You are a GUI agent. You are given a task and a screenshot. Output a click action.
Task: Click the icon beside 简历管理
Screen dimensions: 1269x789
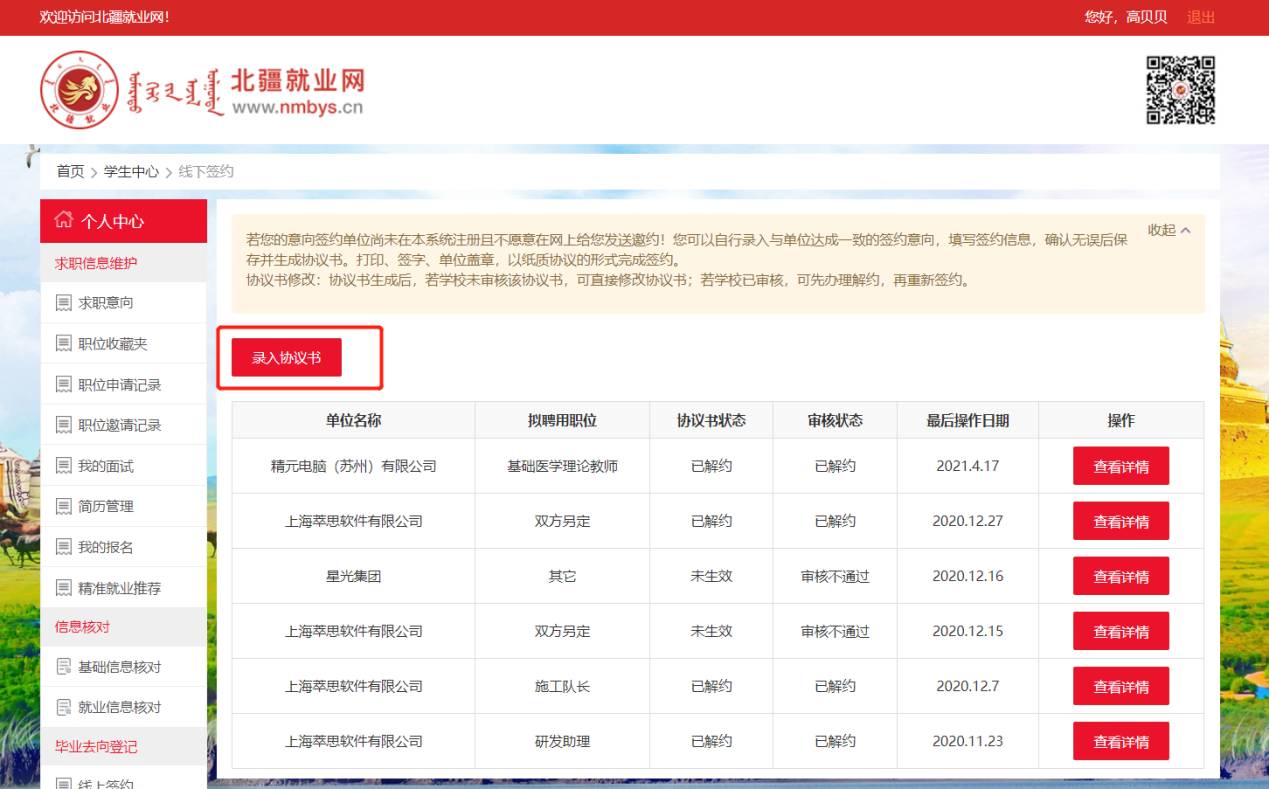click(x=64, y=507)
